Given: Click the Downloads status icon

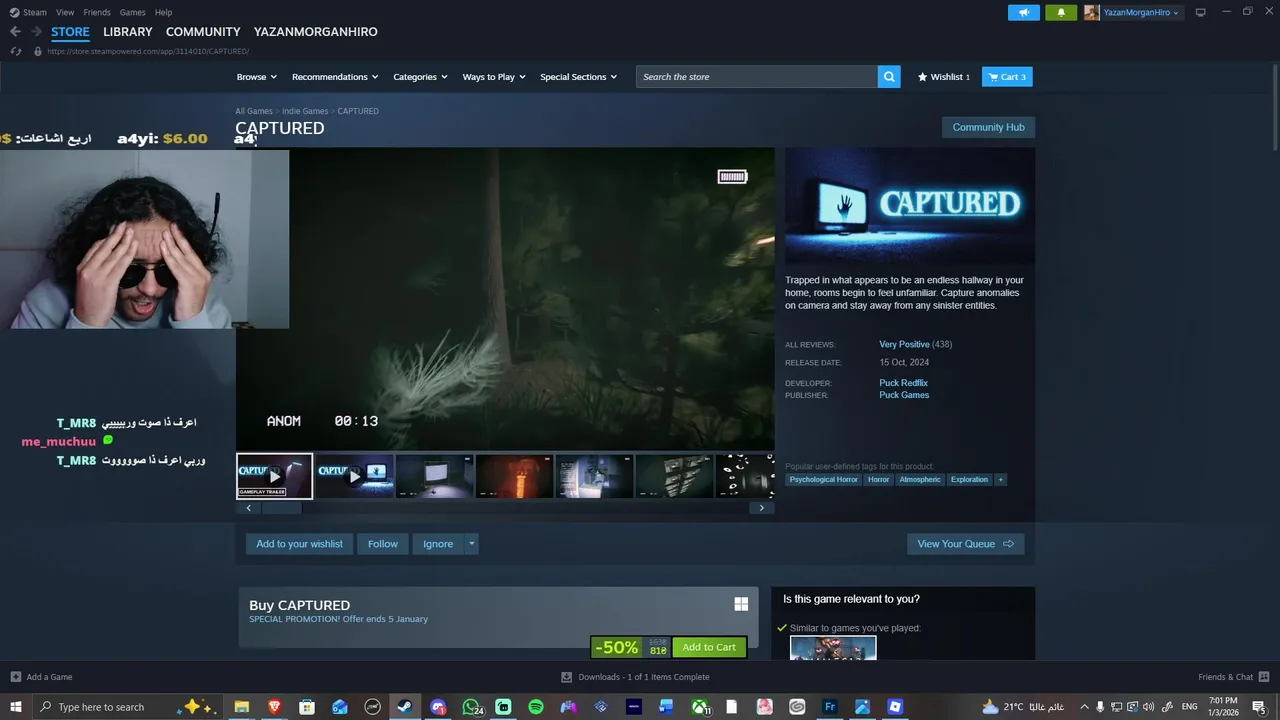Looking at the screenshot, I should pyautogui.click(x=567, y=677).
